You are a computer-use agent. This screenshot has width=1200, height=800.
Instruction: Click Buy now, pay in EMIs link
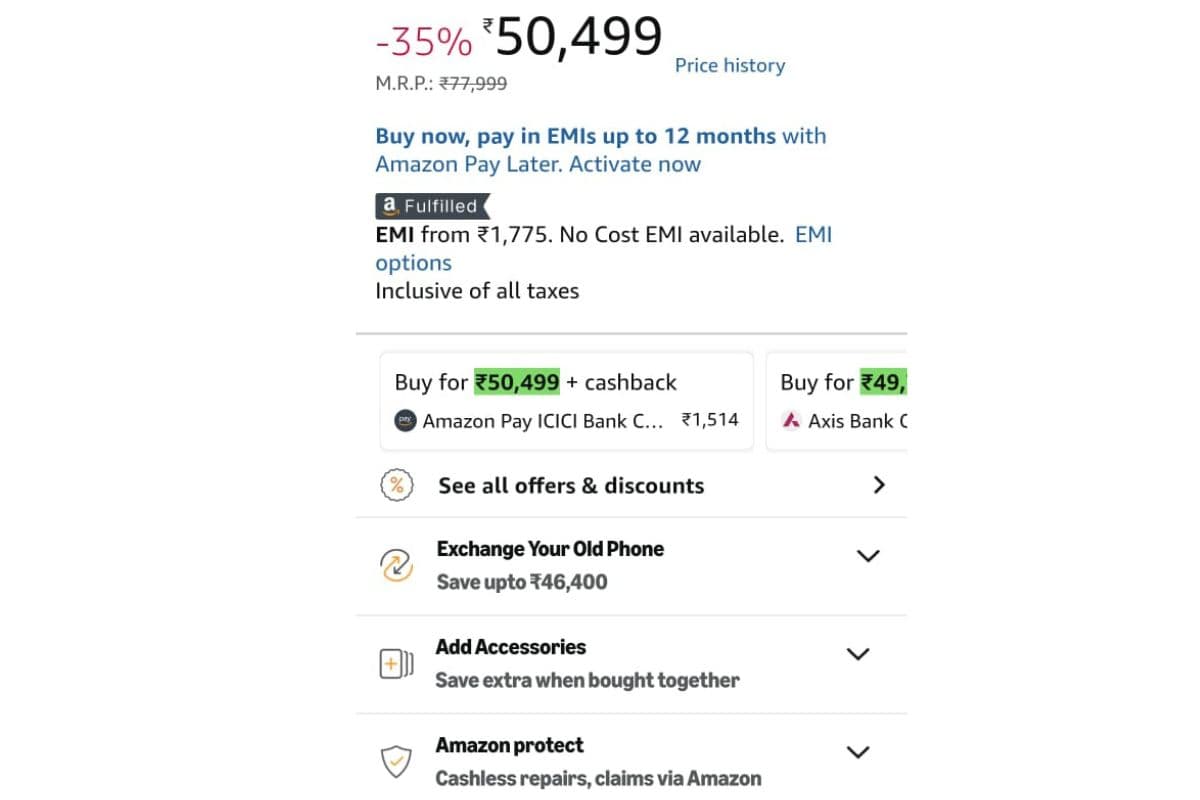click(x=575, y=136)
